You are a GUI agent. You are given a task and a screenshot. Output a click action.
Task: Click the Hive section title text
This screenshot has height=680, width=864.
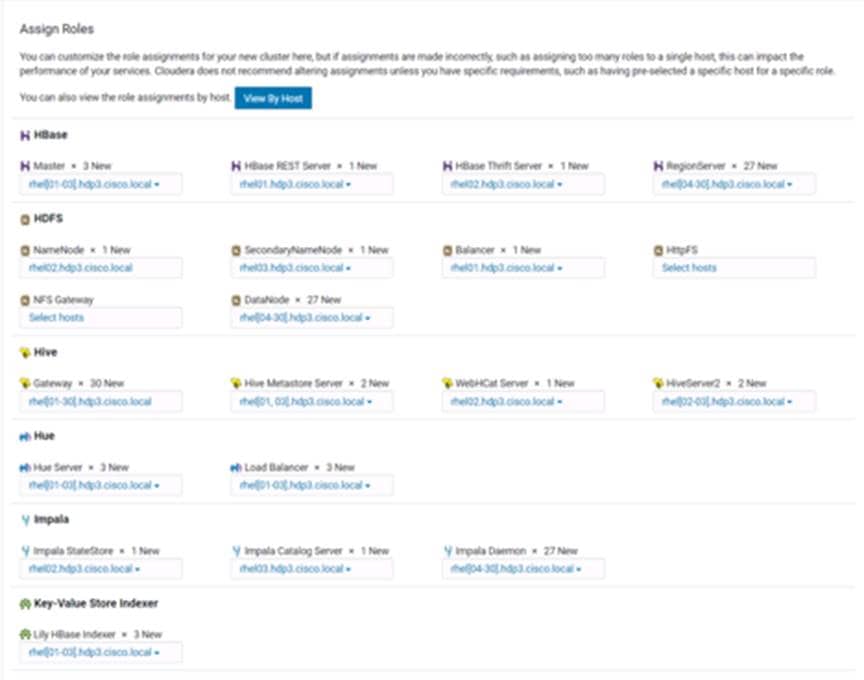point(45,352)
